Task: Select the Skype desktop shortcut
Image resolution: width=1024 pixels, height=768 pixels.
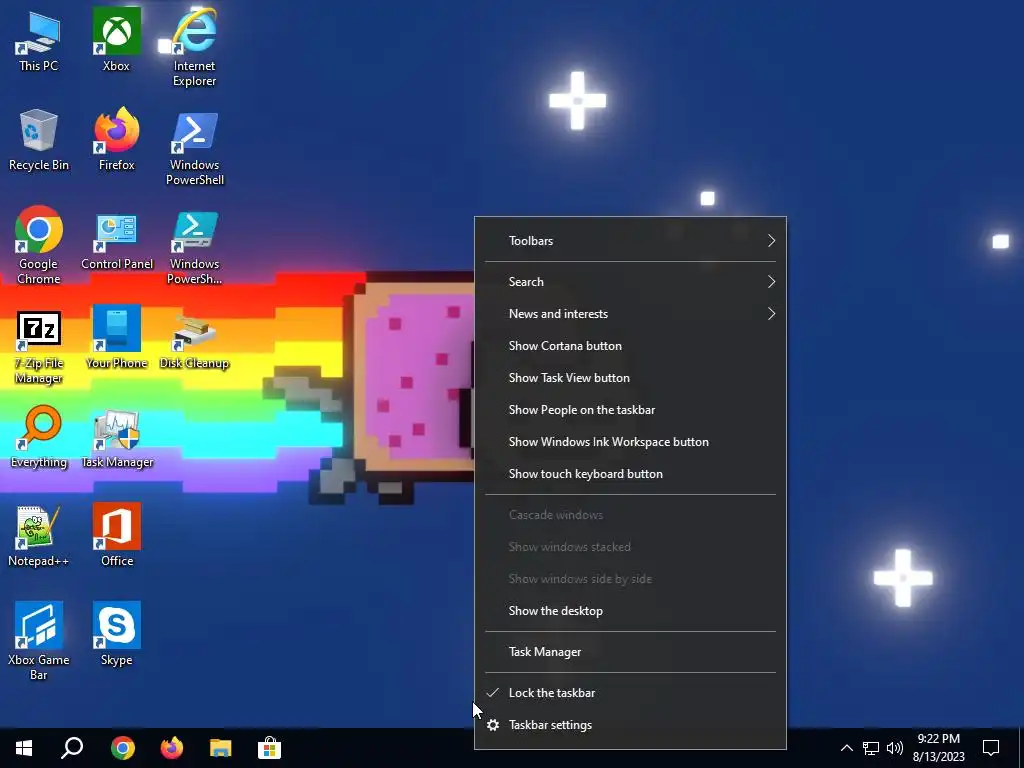Action: pyautogui.click(x=116, y=633)
